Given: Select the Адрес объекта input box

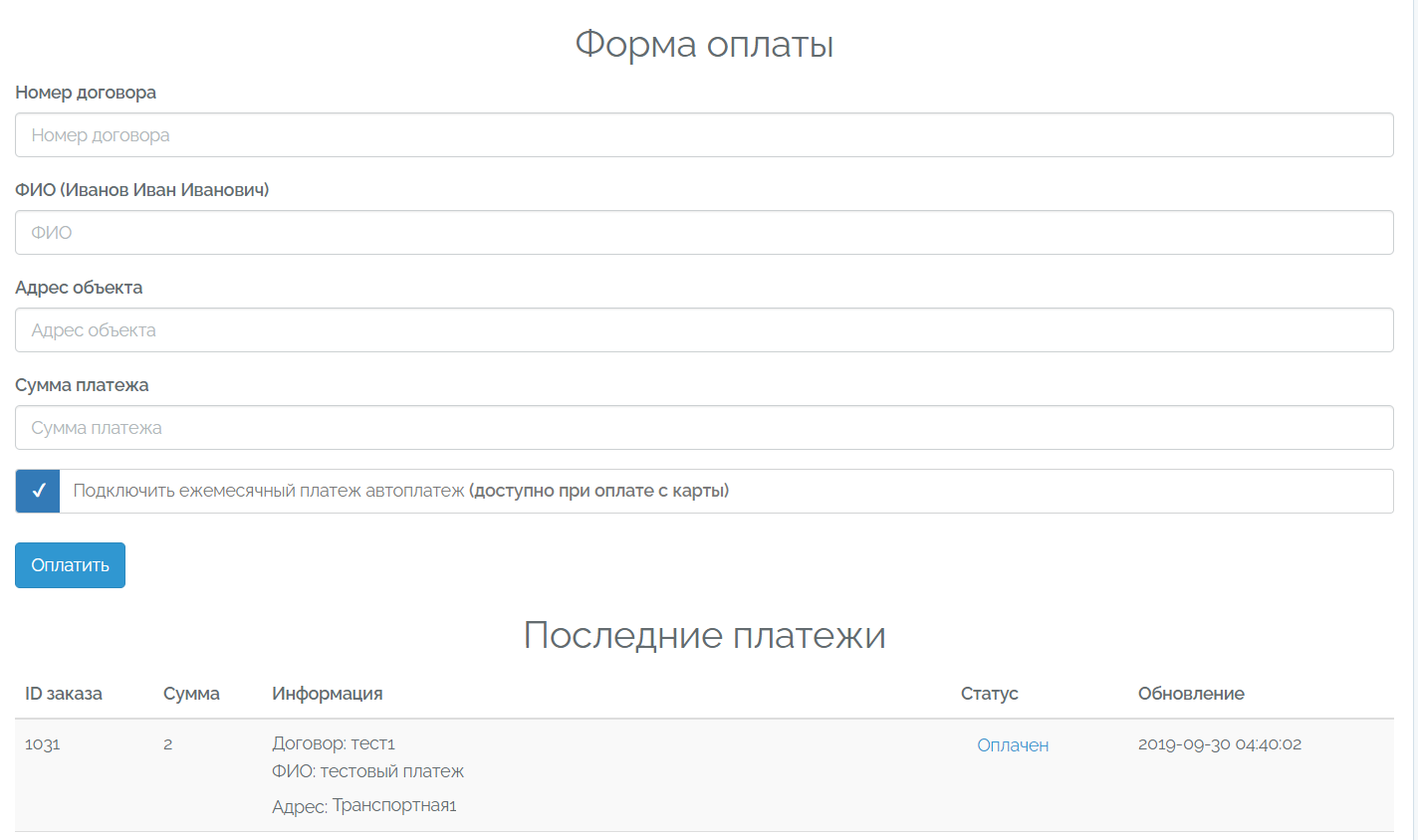Looking at the screenshot, I should coord(703,330).
